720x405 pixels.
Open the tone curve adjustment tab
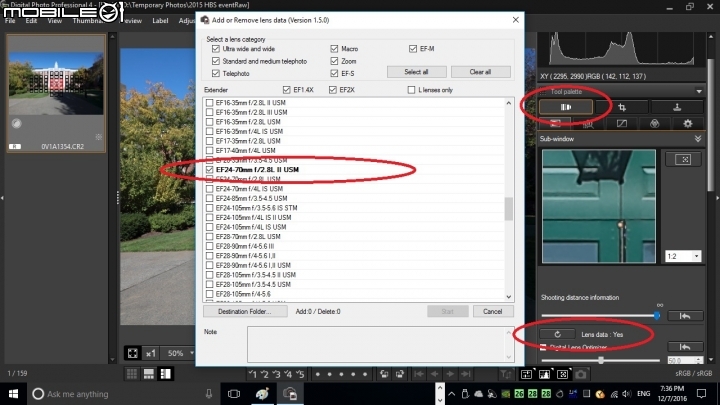click(622, 124)
